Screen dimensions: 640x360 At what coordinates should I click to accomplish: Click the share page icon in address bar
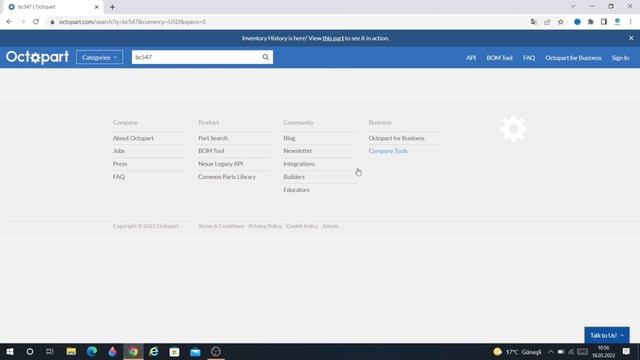[547, 22]
